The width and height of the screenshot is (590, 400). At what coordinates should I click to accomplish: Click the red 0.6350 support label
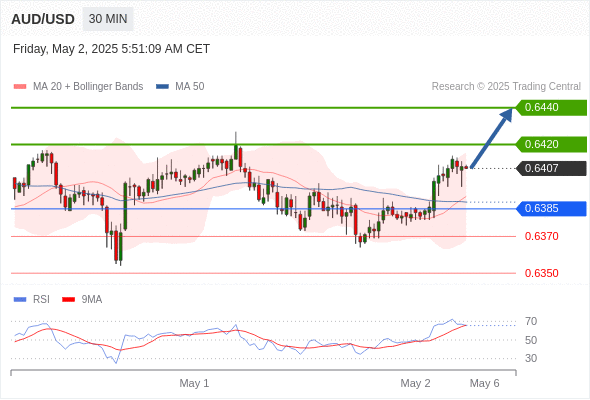[541, 273]
